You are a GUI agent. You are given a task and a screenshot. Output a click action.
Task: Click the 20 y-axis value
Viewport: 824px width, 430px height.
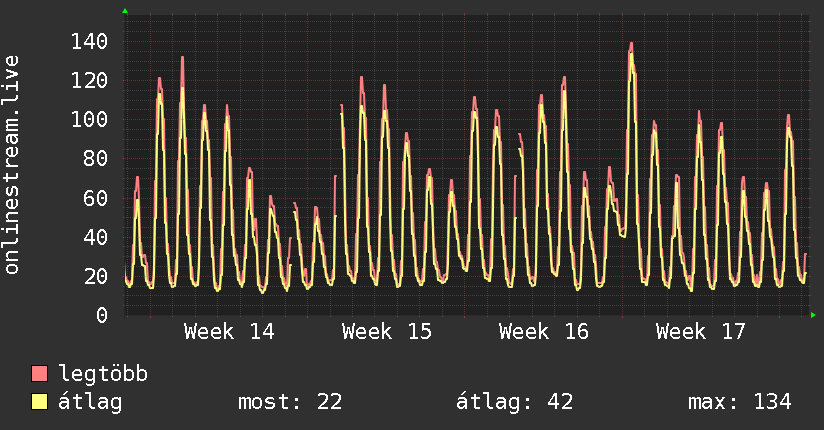pos(96,277)
